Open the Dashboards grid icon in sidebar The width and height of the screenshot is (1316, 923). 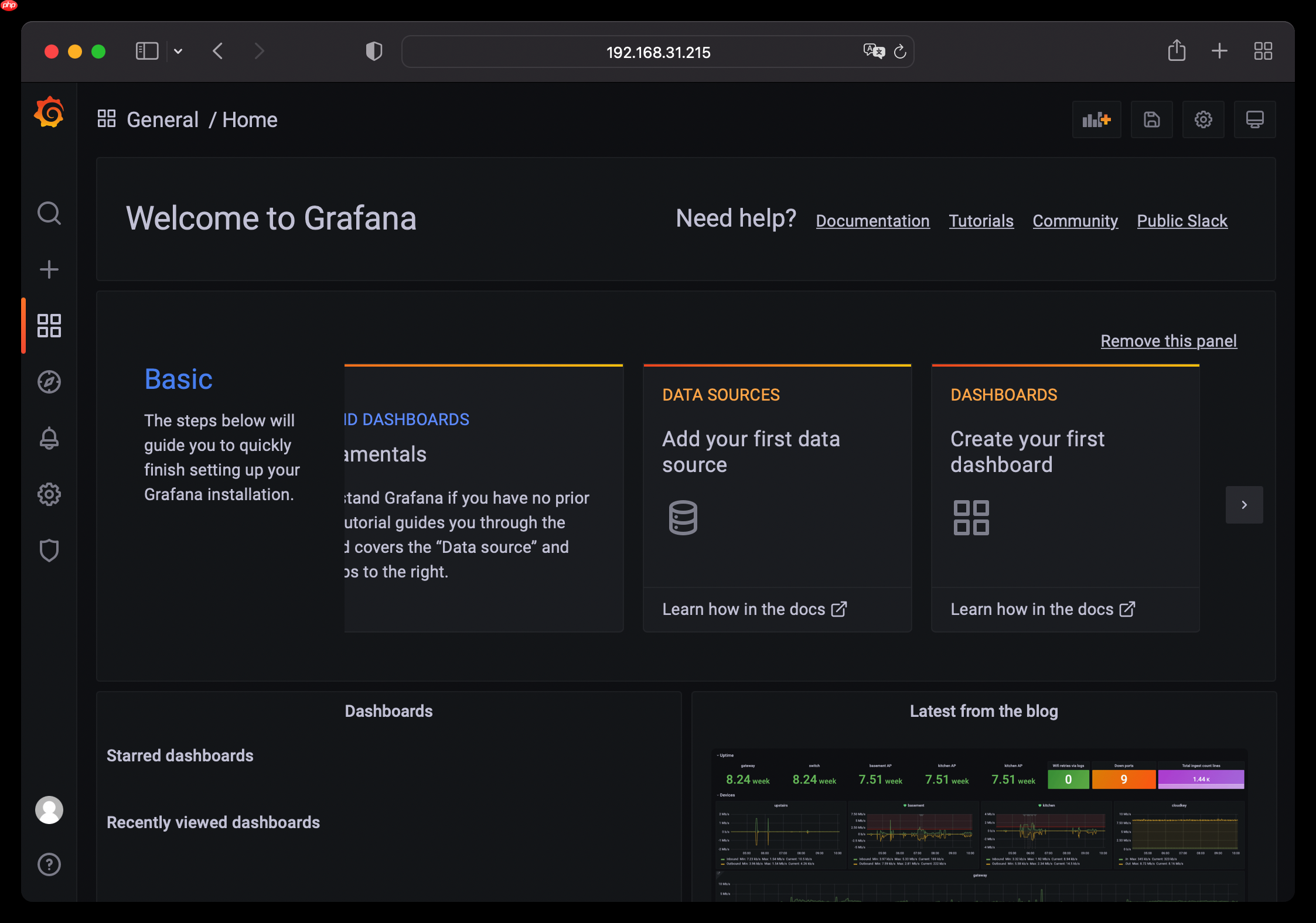pyautogui.click(x=49, y=326)
